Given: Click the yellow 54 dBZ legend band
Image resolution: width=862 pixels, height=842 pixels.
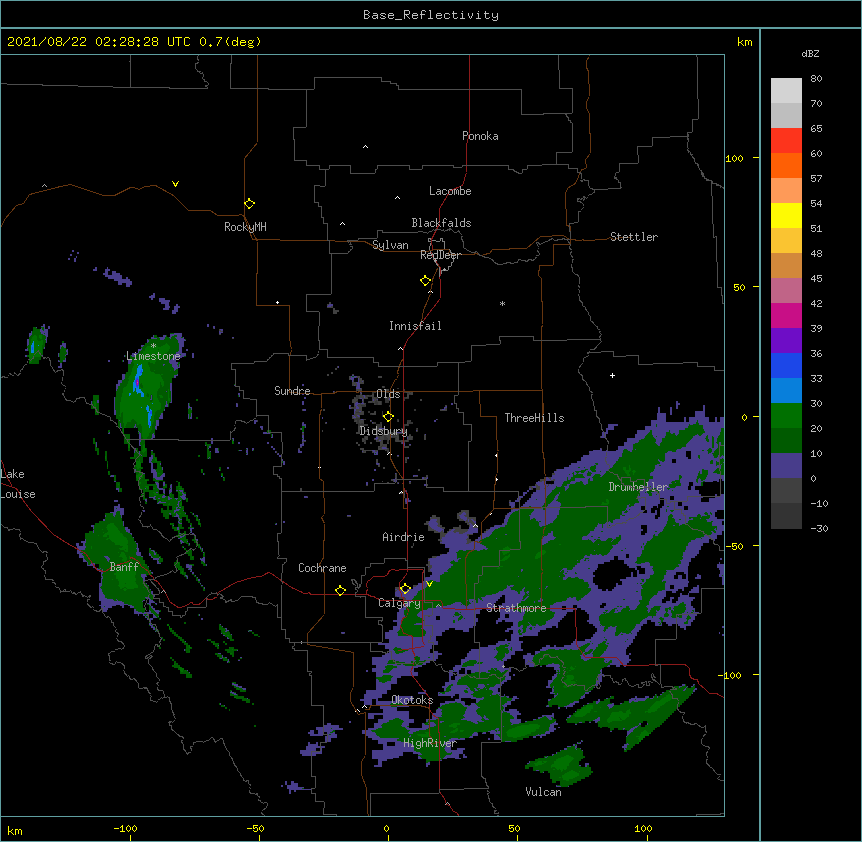Looking at the screenshot, I should click(786, 215).
